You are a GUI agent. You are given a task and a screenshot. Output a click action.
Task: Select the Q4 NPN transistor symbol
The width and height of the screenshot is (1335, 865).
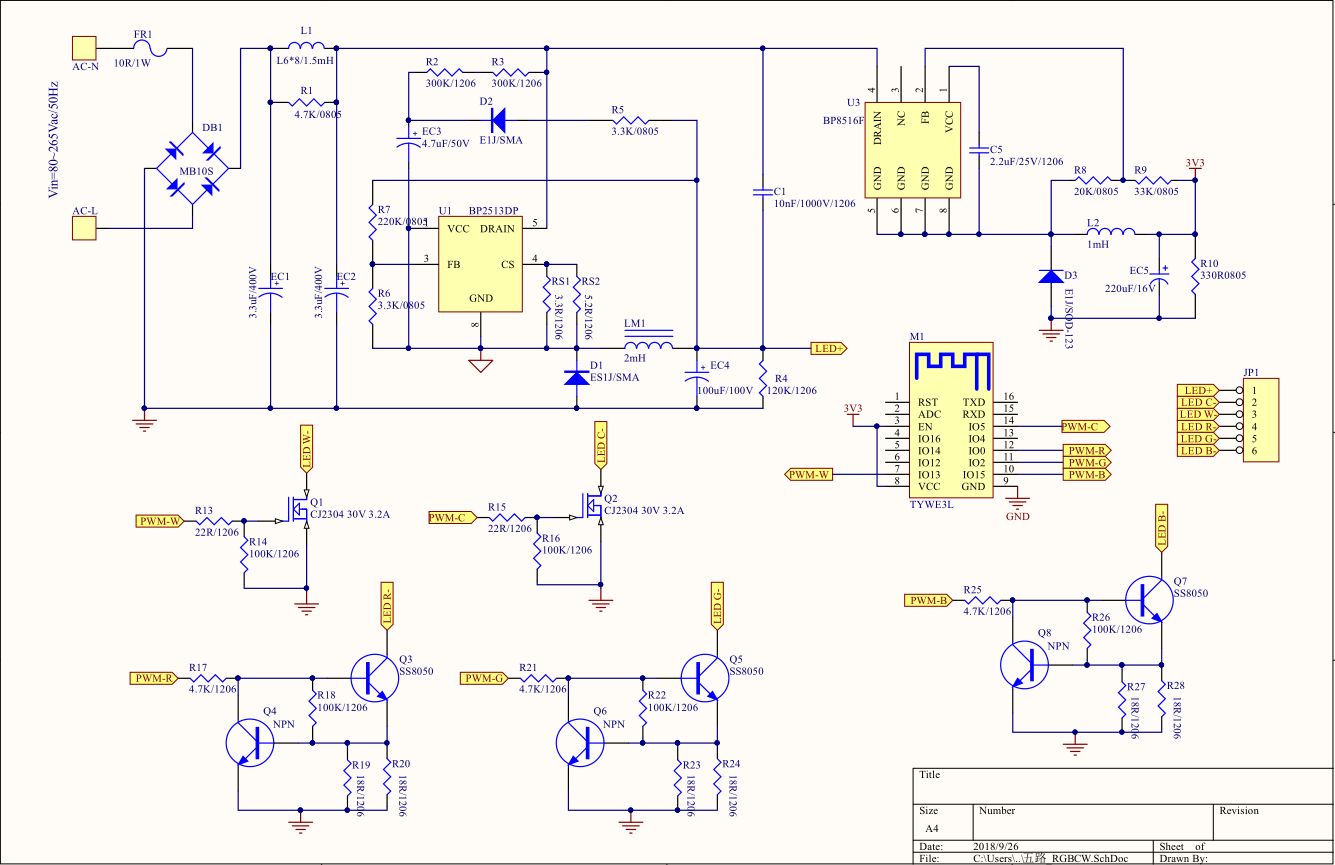point(250,743)
